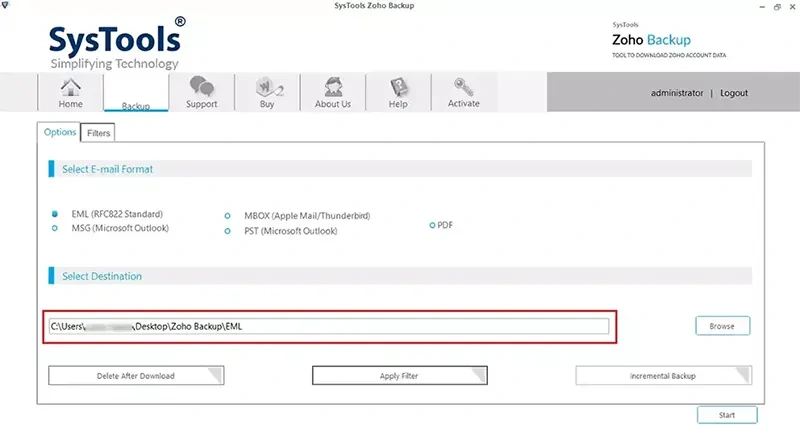This screenshot has height=425, width=800.
Task: Click the Zoho Backup product title
Action: coord(651,40)
